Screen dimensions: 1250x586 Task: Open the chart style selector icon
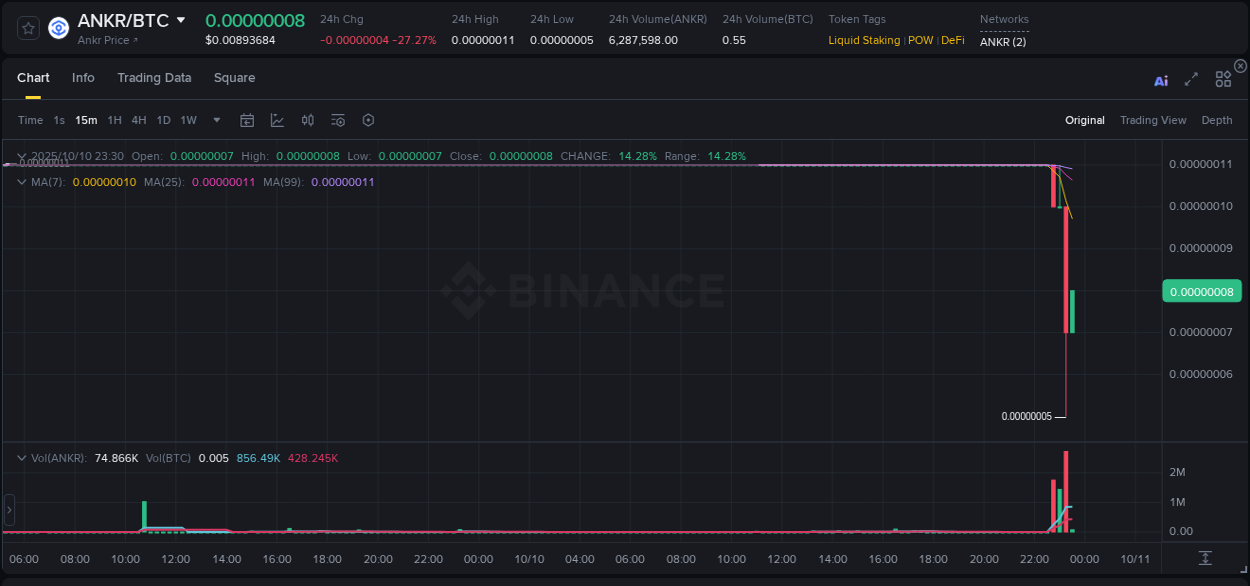(x=277, y=119)
